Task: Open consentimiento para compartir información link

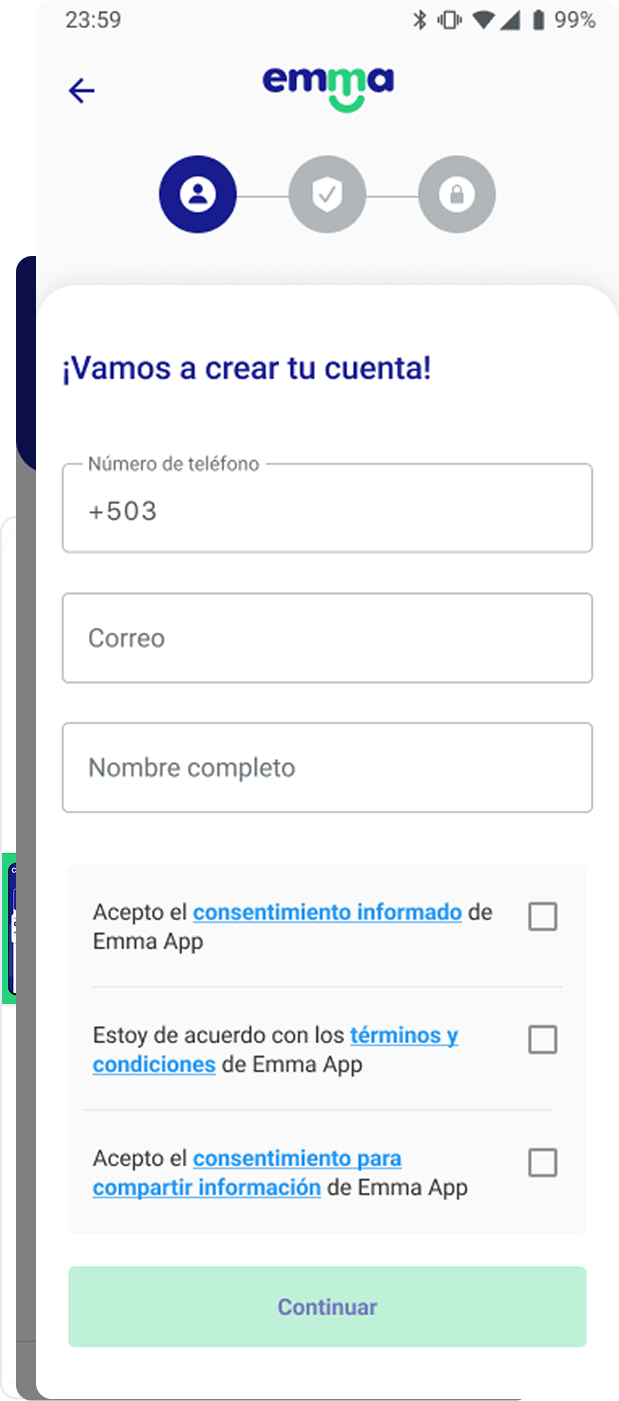Action: point(297,1159)
